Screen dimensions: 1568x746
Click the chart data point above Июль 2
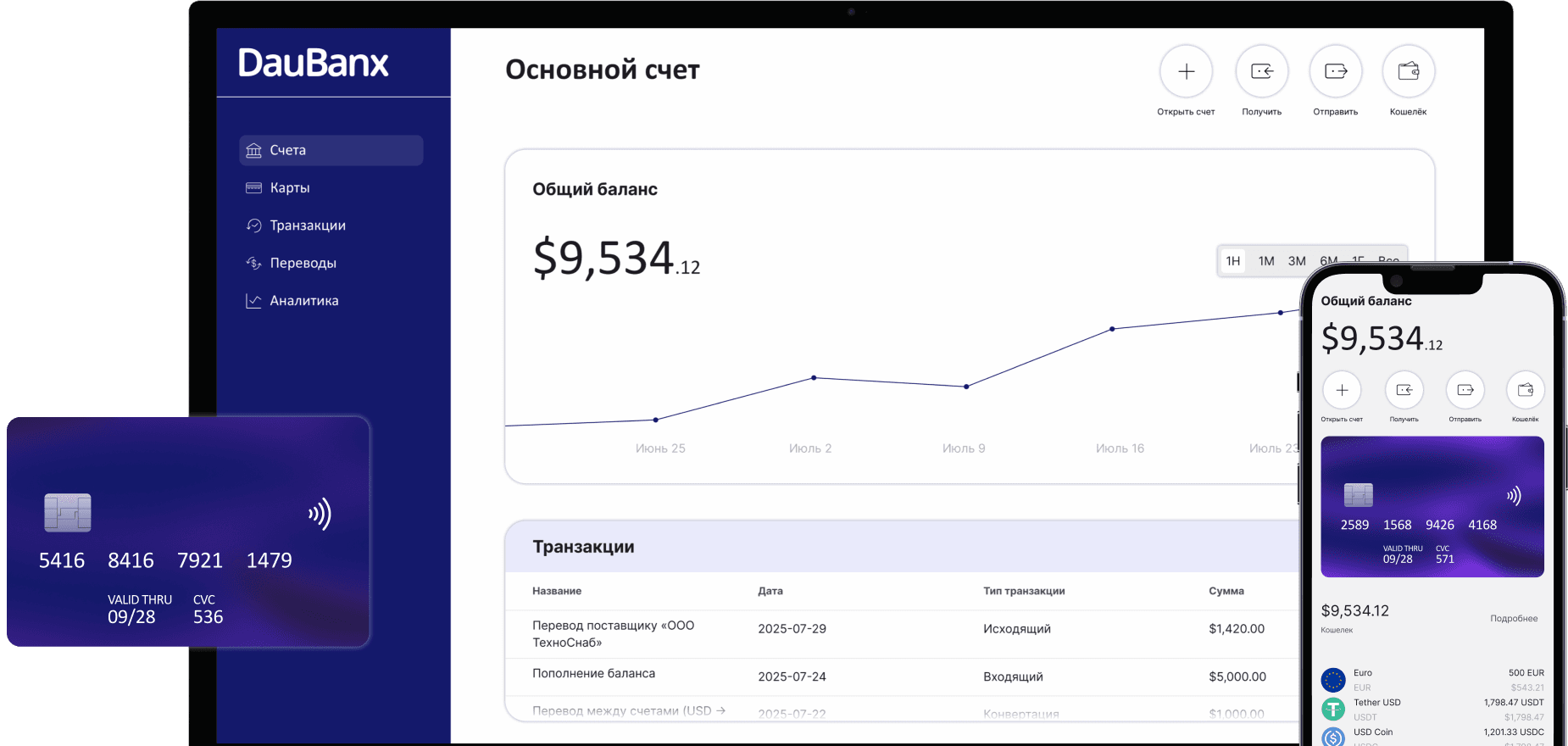coord(814,377)
